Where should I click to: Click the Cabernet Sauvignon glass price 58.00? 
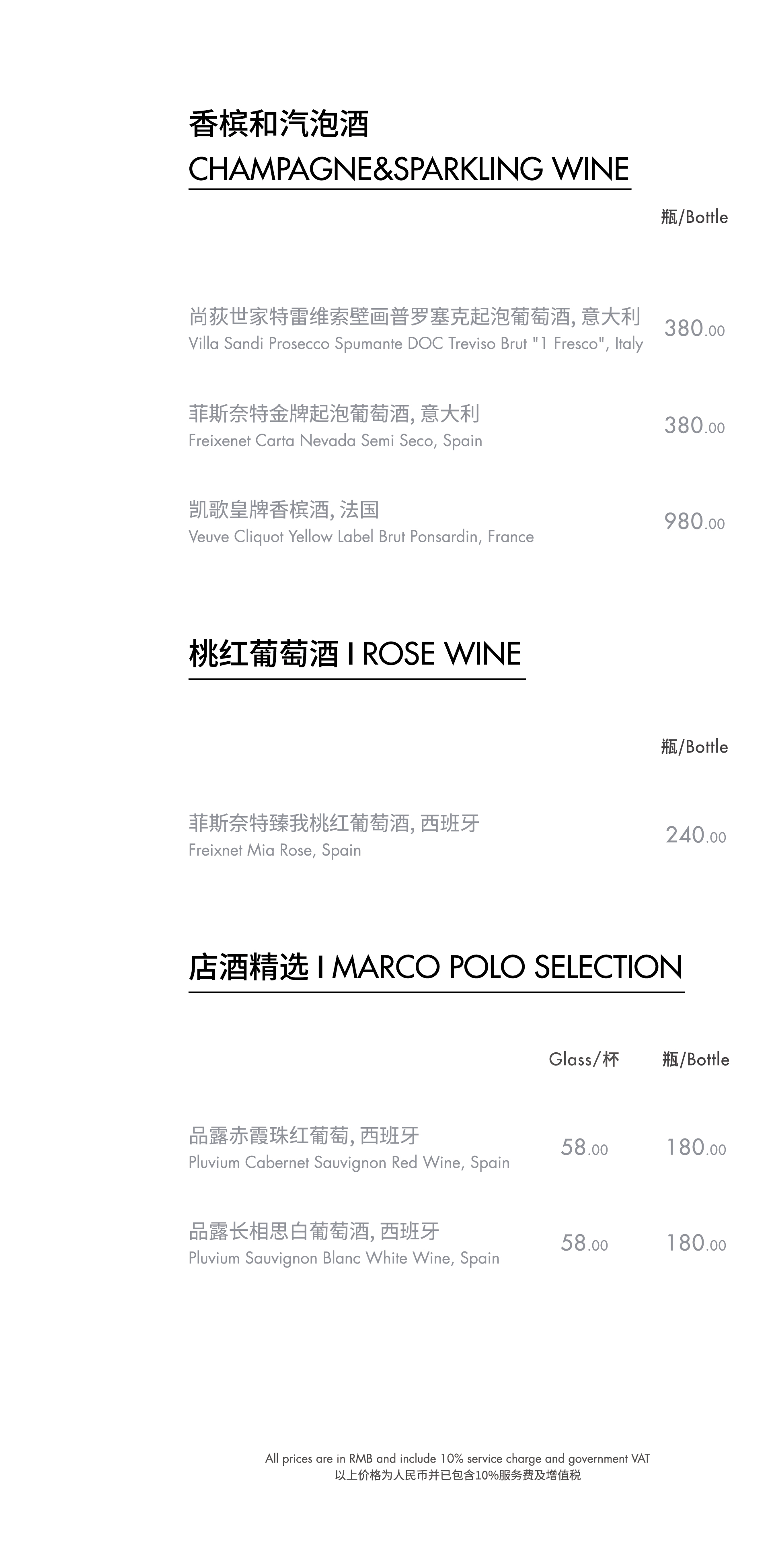click(x=584, y=1148)
